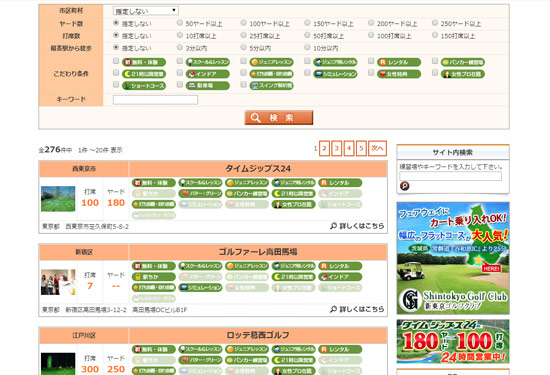Click the sidebar site search magnifier icon
This screenshot has width=550, height=375.
404,186
